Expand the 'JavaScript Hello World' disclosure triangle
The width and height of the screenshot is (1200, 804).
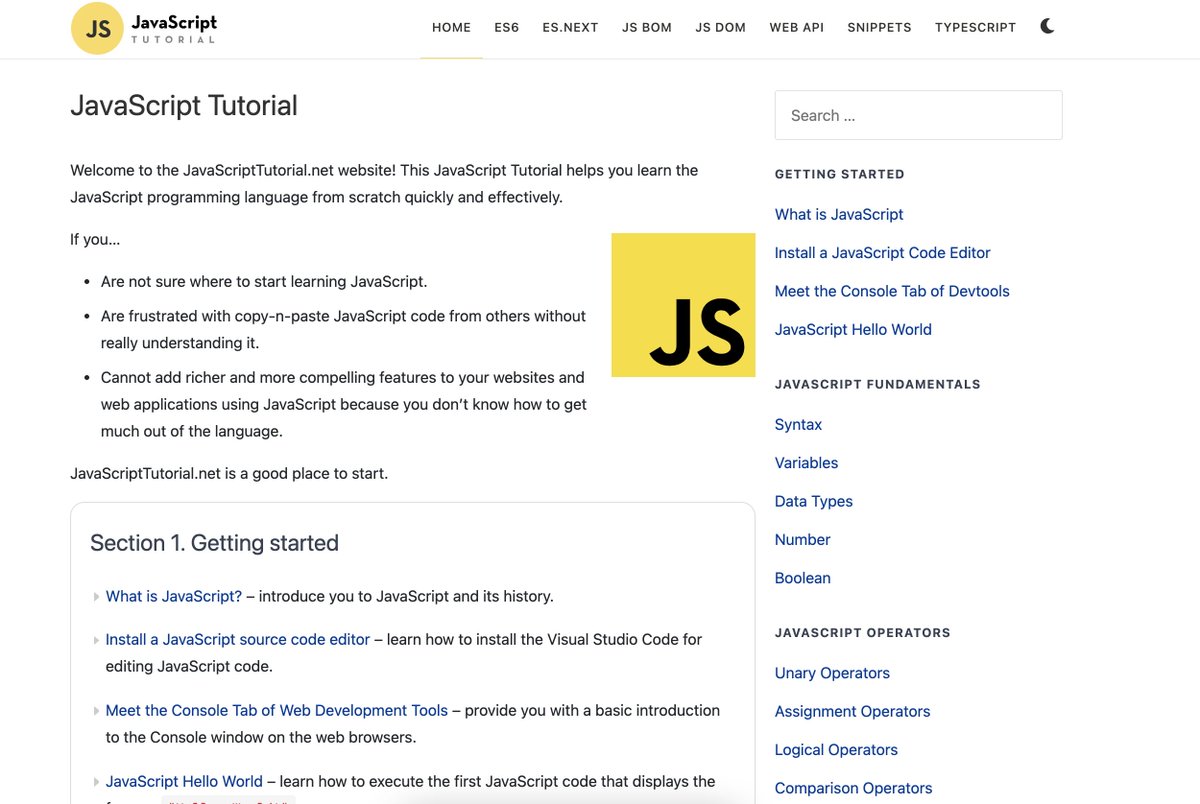(95, 780)
